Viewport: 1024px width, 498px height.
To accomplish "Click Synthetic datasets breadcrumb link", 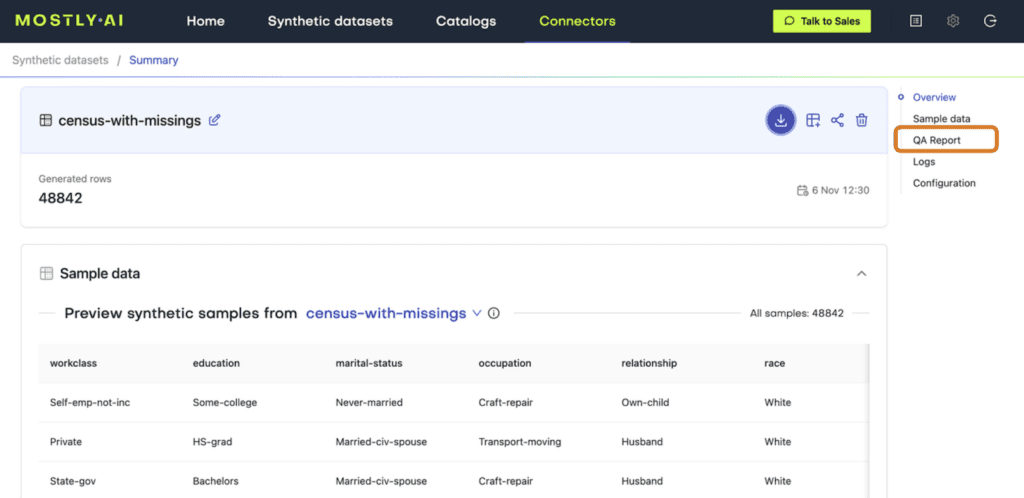I will tap(60, 60).
